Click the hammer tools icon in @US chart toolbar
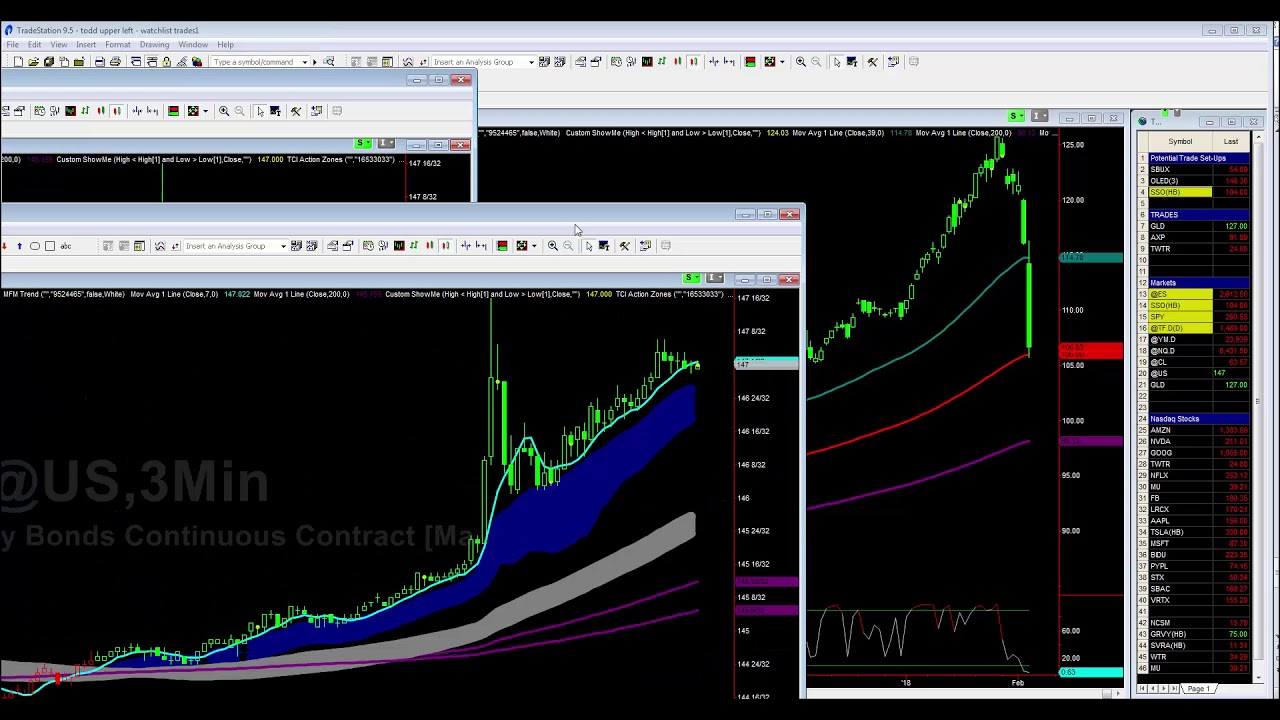 point(624,245)
